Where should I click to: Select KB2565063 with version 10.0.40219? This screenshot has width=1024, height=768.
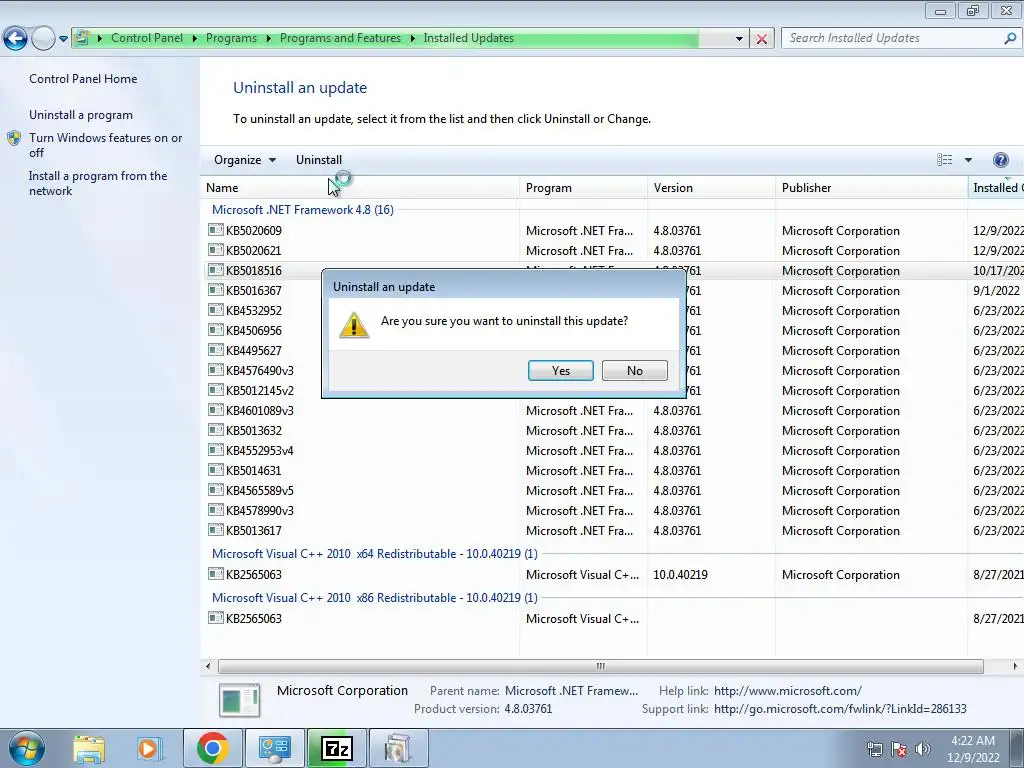click(x=612, y=575)
